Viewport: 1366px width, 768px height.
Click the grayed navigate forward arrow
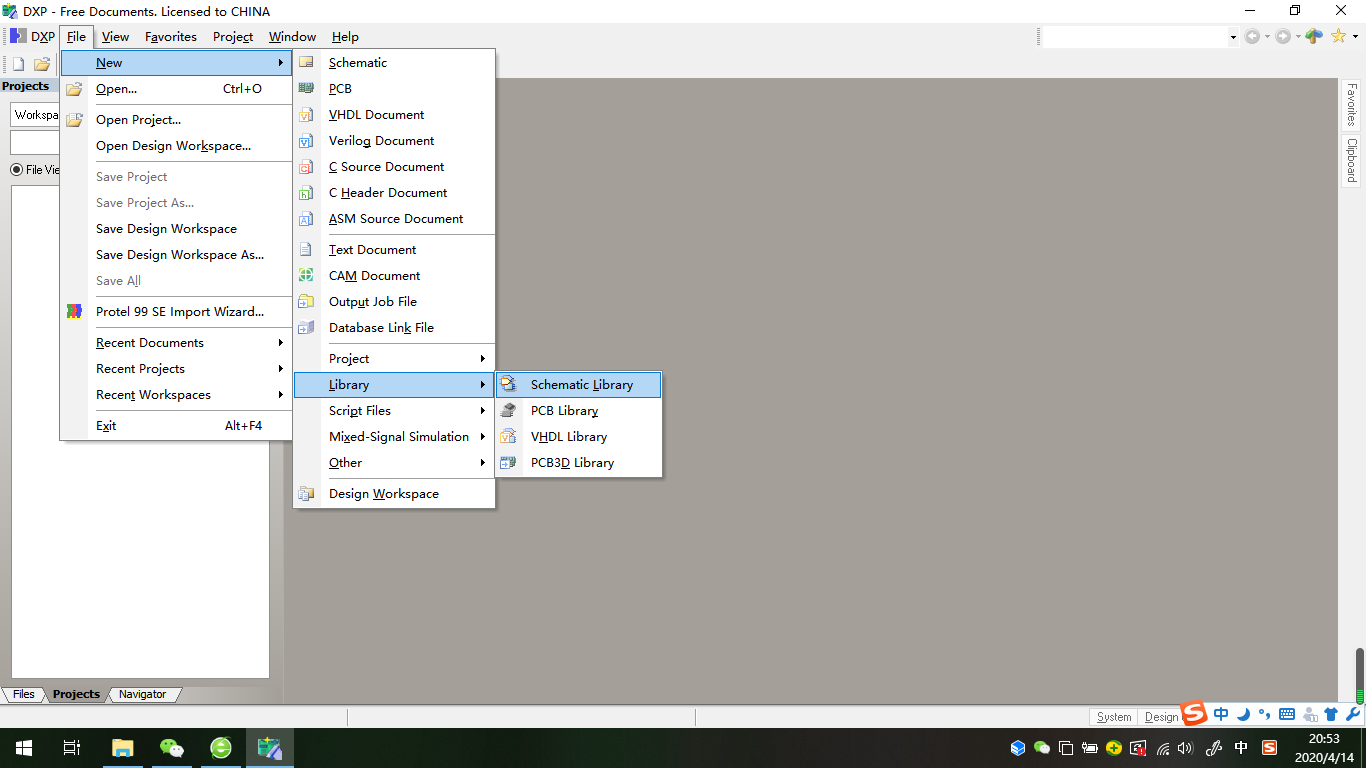(x=1282, y=36)
